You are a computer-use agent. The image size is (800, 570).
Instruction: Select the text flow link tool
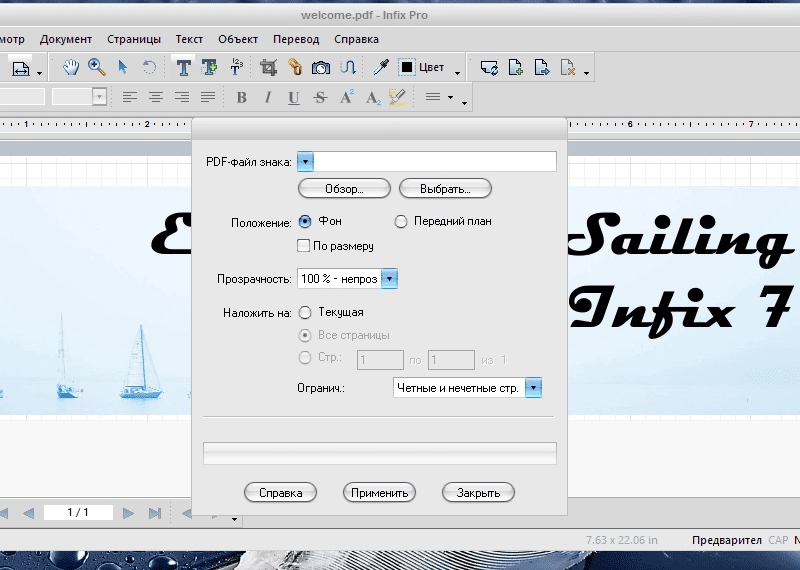pos(347,67)
